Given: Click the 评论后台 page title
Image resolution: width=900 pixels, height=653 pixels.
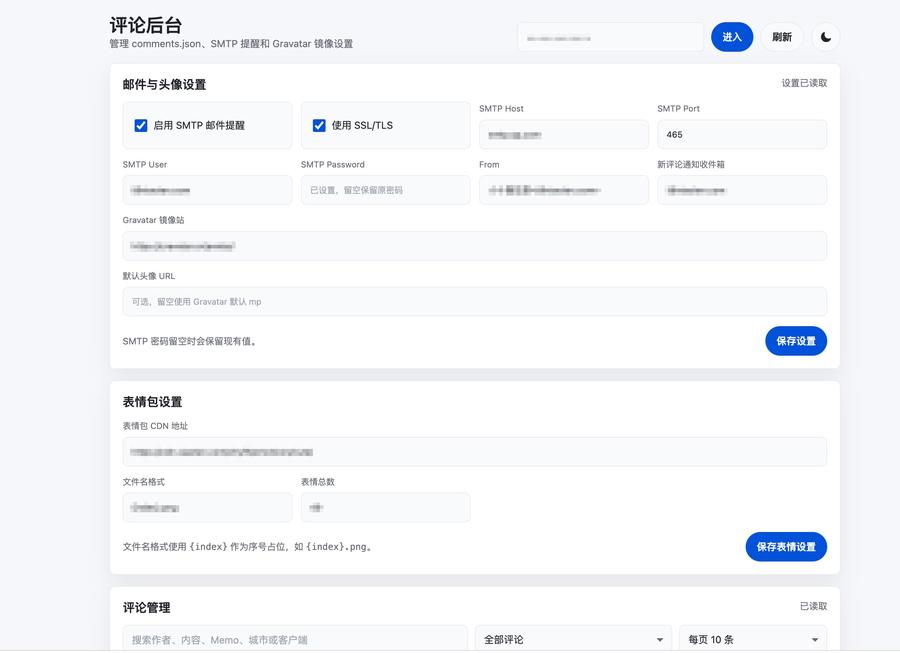Looking at the screenshot, I should (x=146, y=25).
